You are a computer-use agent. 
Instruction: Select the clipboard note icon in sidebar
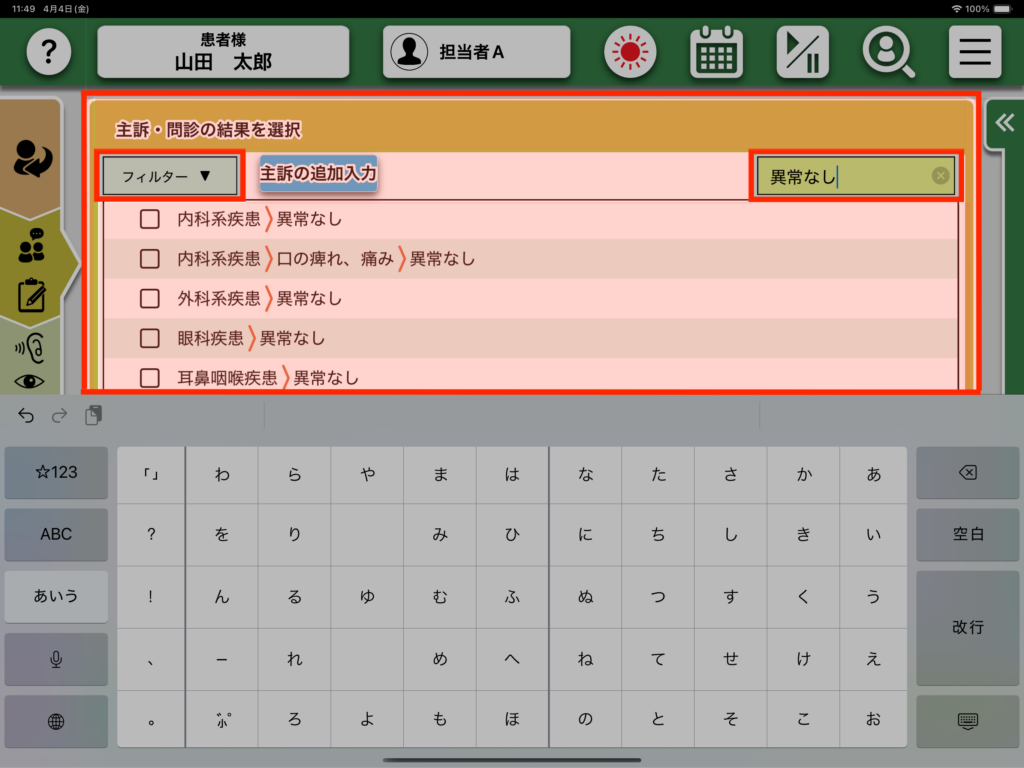(x=32, y=296)
